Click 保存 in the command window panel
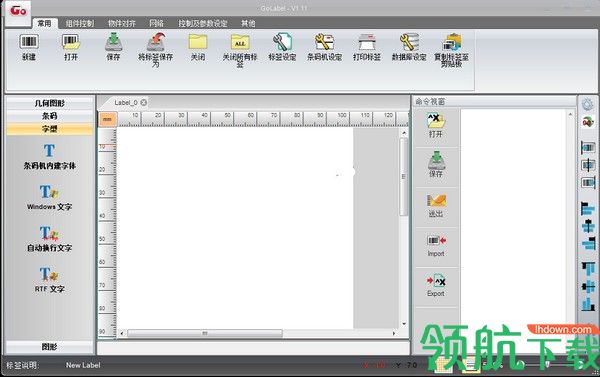The height and width of the screenshot is (377, 600). pos(436,165)
